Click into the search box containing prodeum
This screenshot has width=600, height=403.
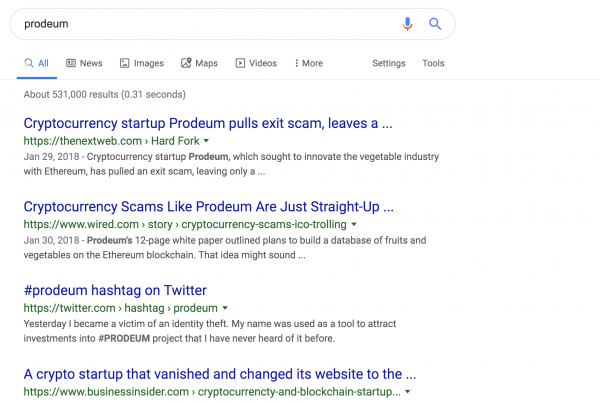coord(207,24)
